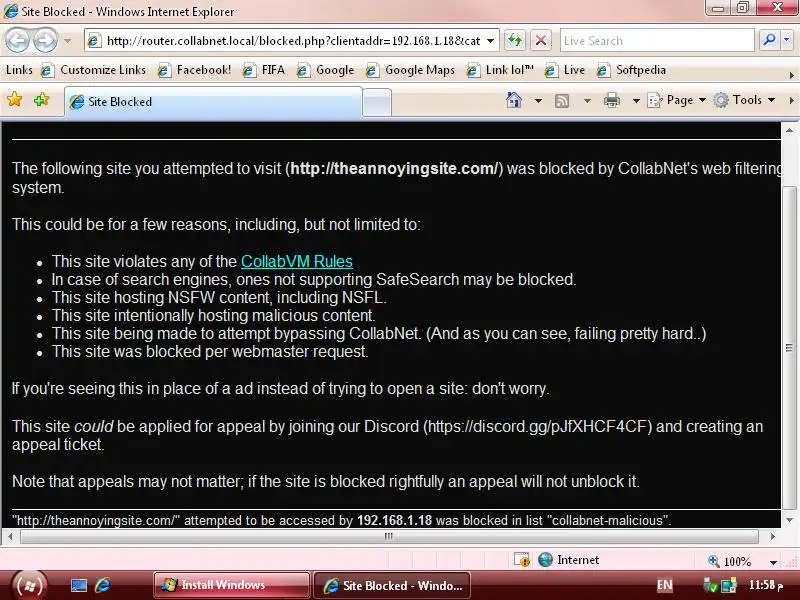Open the Live favorite link
Image resolution: width=800 pixels, height=600 pixels.
pyautogui.click(x=565, y=70)
